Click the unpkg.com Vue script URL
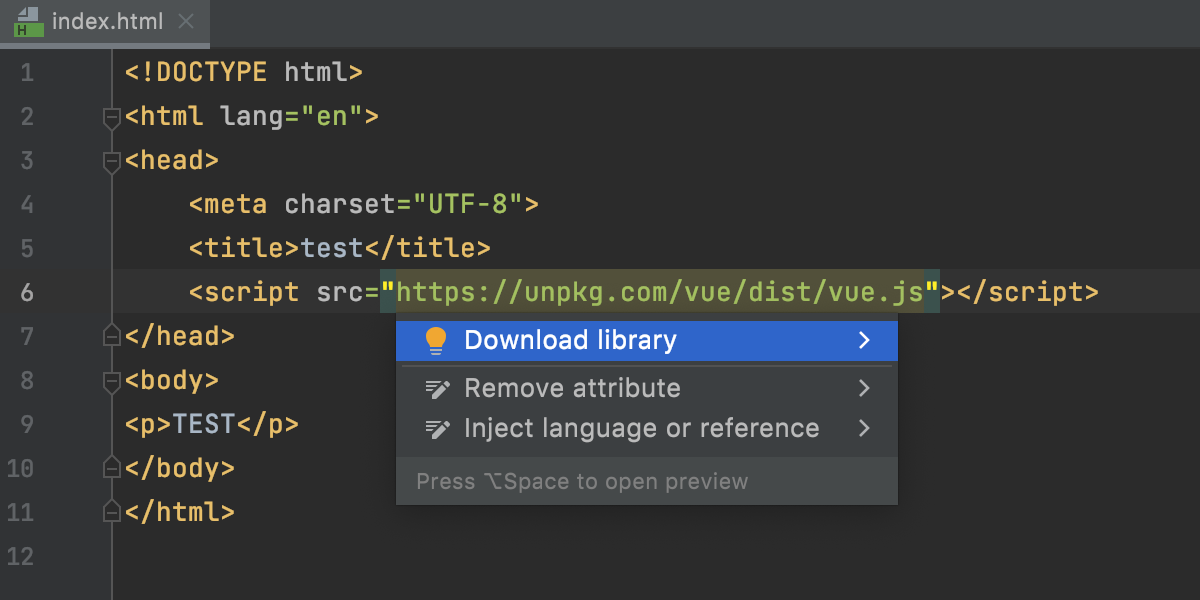The width and height of the screenshot is (1200, 600). tap(660, 292)
